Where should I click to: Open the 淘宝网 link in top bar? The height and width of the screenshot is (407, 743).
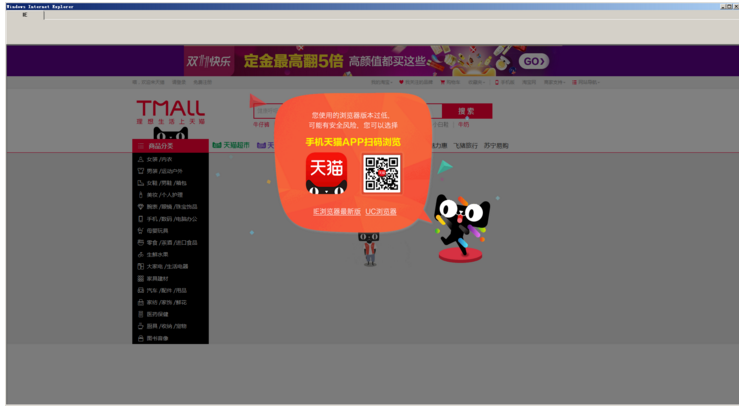pos(529,82)
